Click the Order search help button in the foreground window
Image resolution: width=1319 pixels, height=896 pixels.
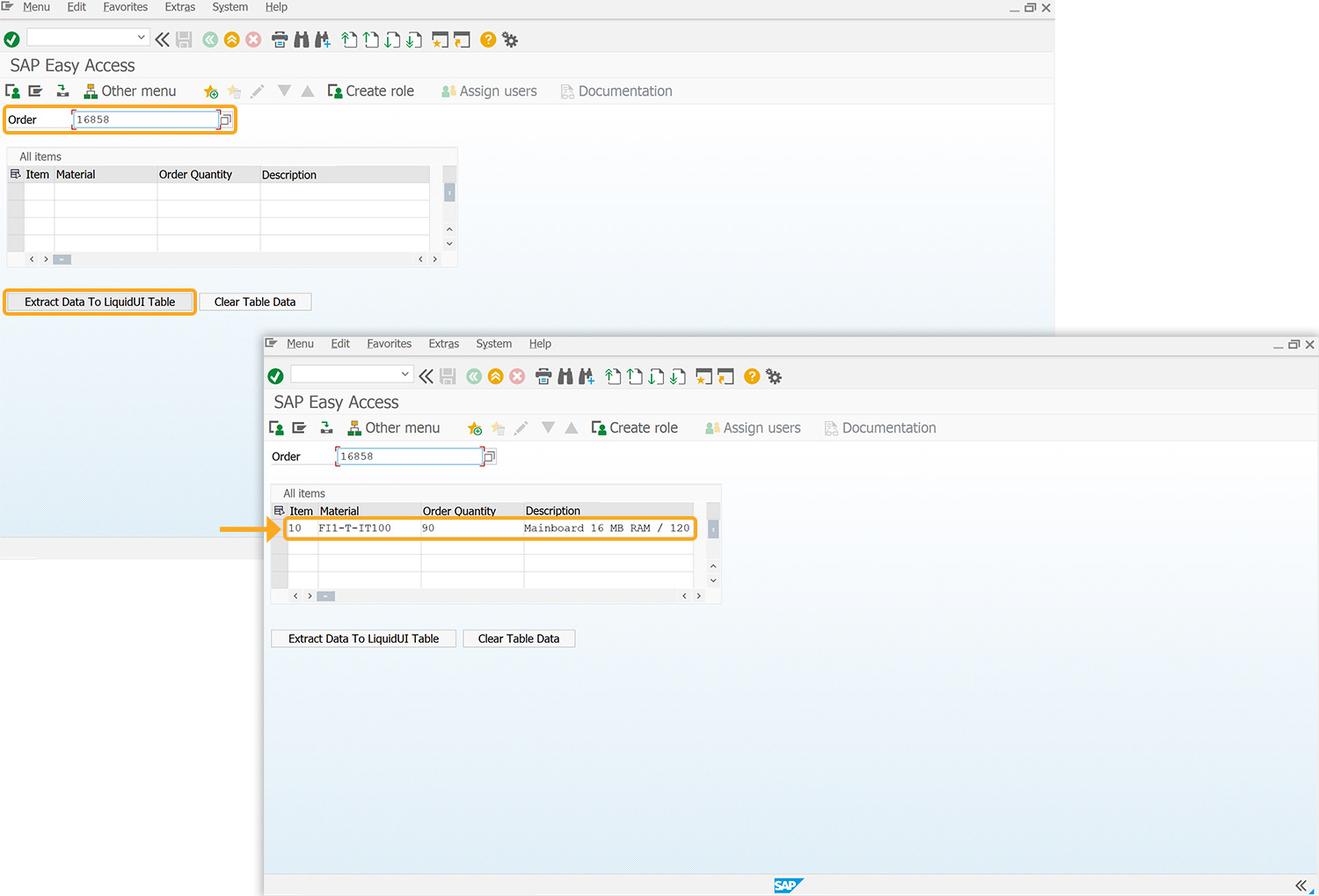[490, 456]
